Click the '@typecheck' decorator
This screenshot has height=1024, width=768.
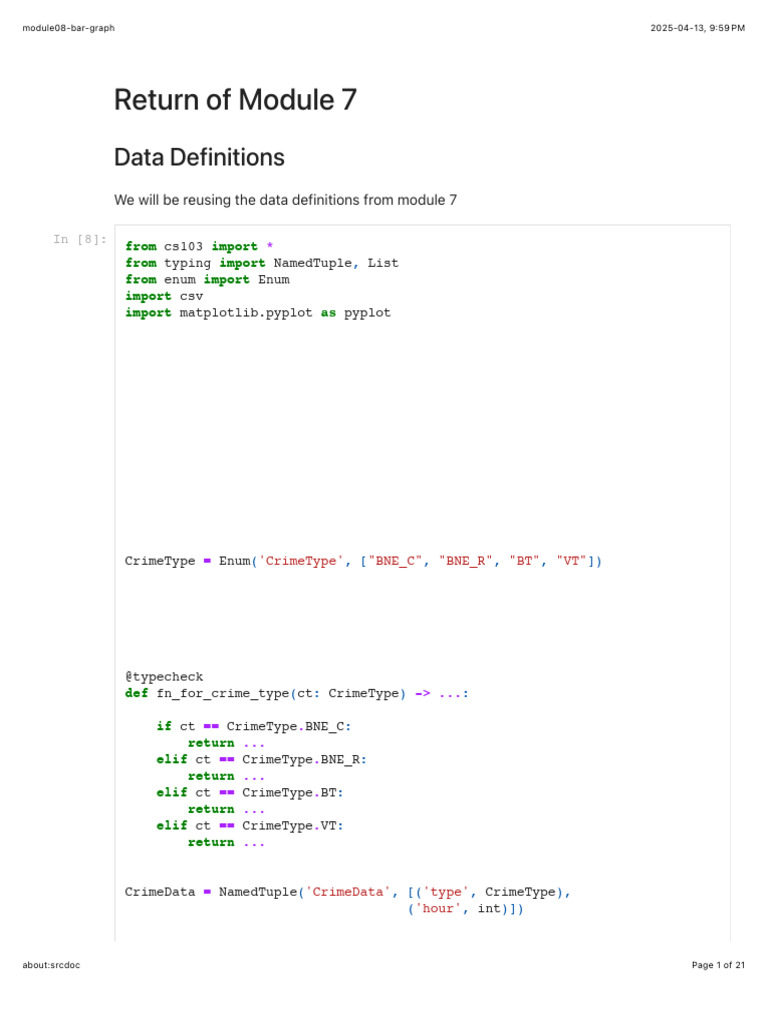pos(164,677)
